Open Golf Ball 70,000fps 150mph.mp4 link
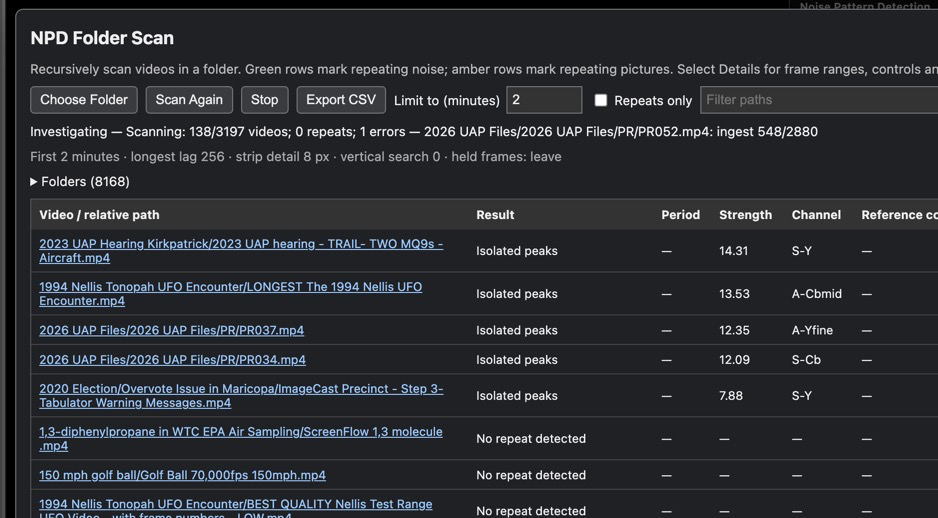 (x=182, y=475)
